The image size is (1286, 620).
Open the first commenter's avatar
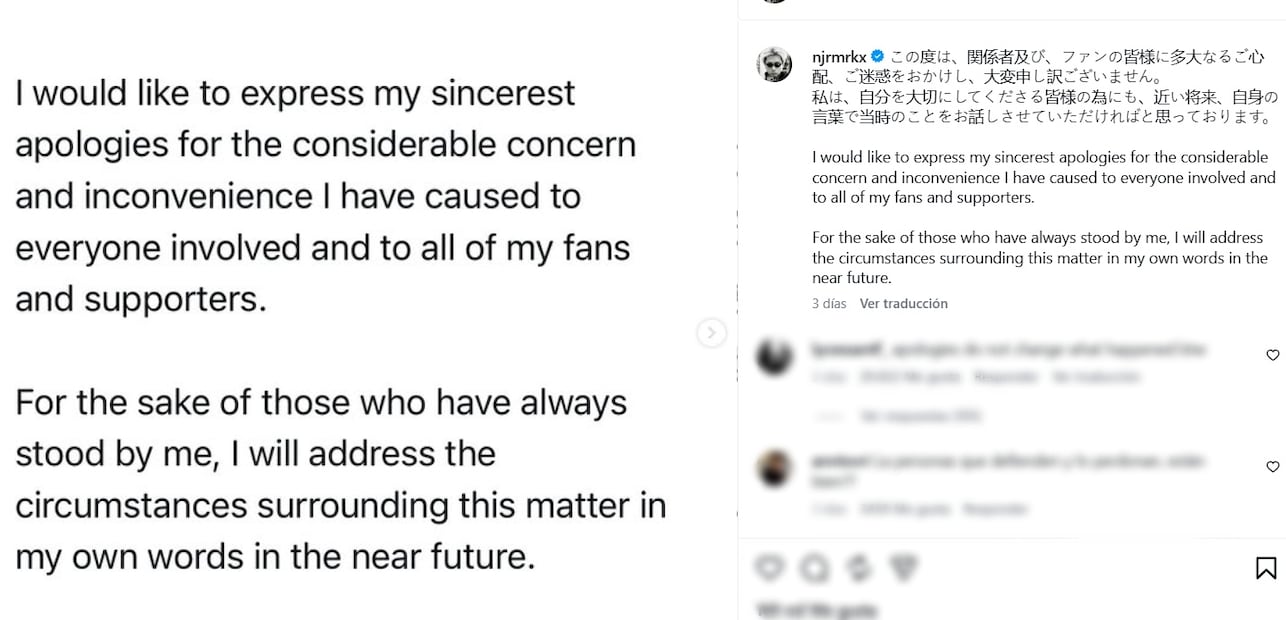(774, 357)
